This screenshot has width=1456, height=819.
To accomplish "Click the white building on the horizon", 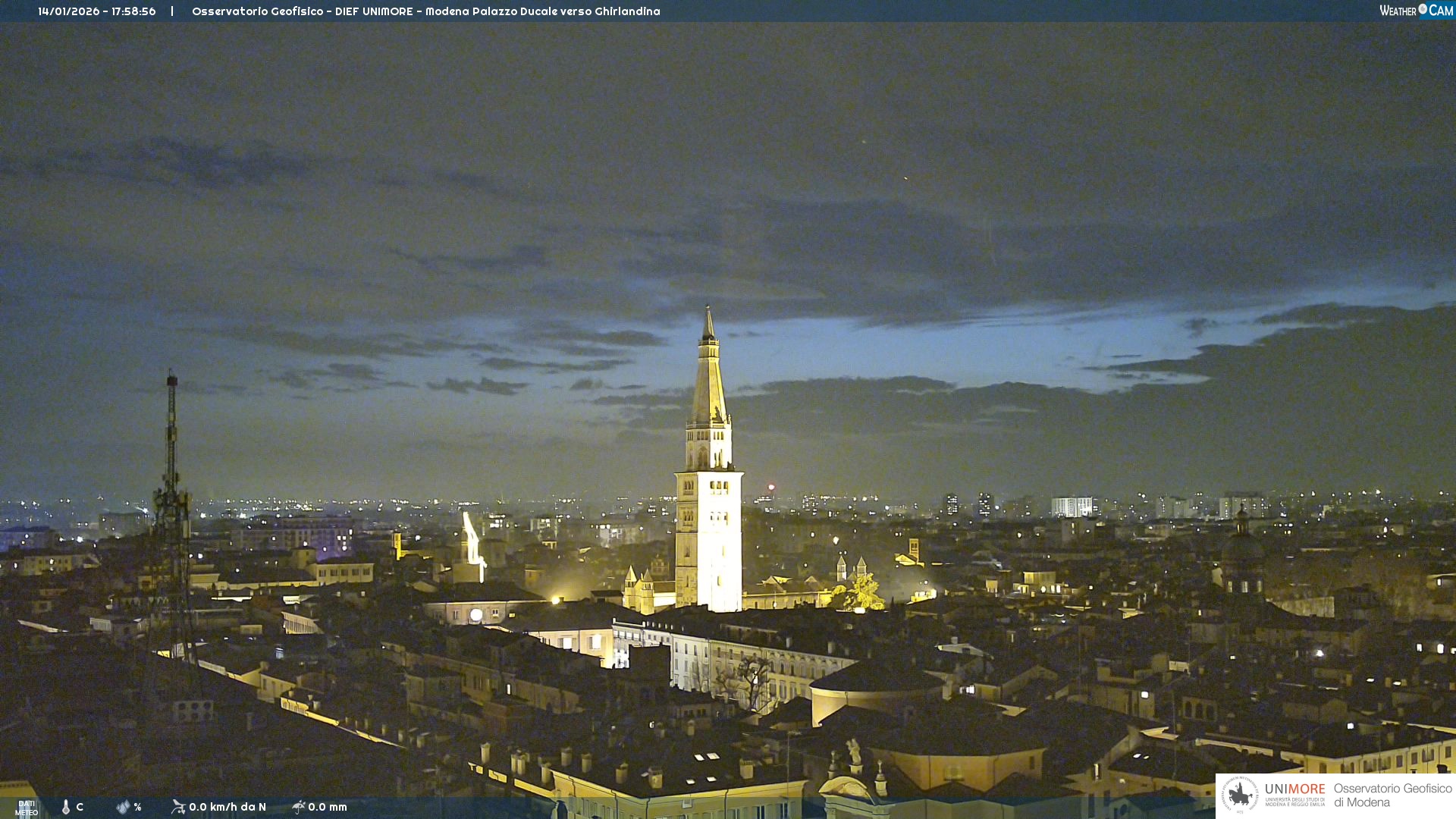I will tap(1072, 507).
